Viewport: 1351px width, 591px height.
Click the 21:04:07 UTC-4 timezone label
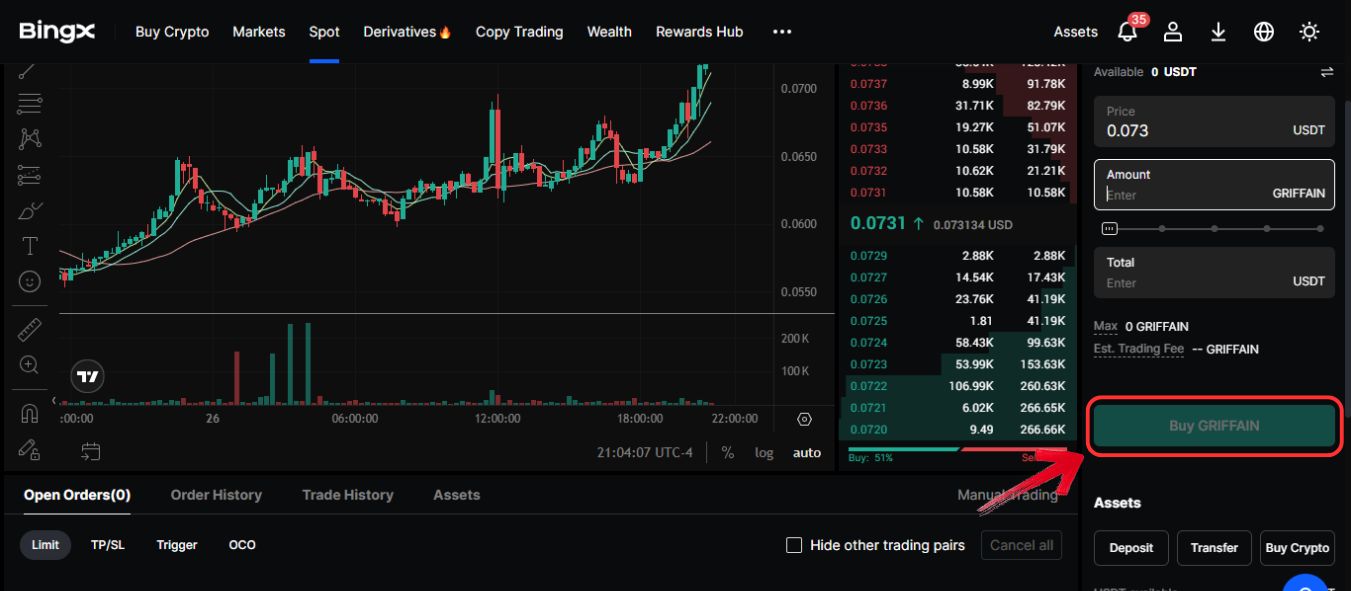[645, 452]
